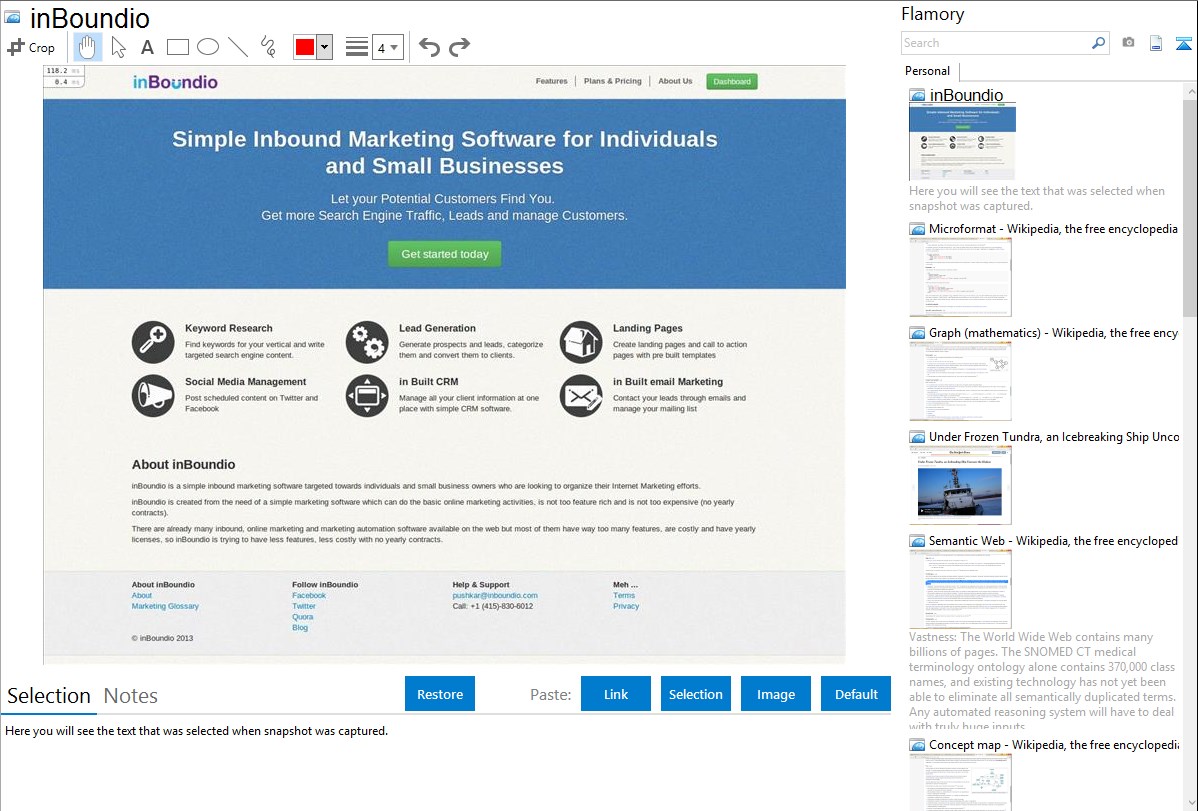Click the Plans & Pricing nav link
This screenshot has height=811, width=1198.
pyautogui.click(x=613, y=81)
